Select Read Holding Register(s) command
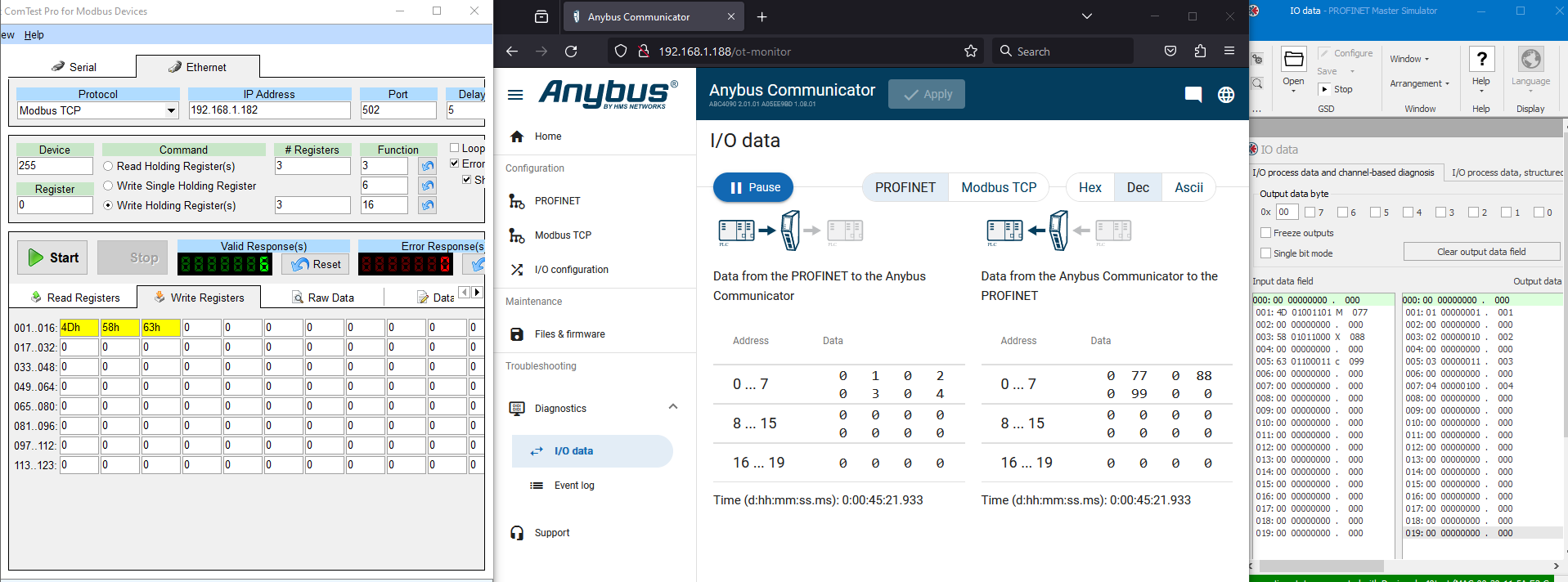 [108, 166]
